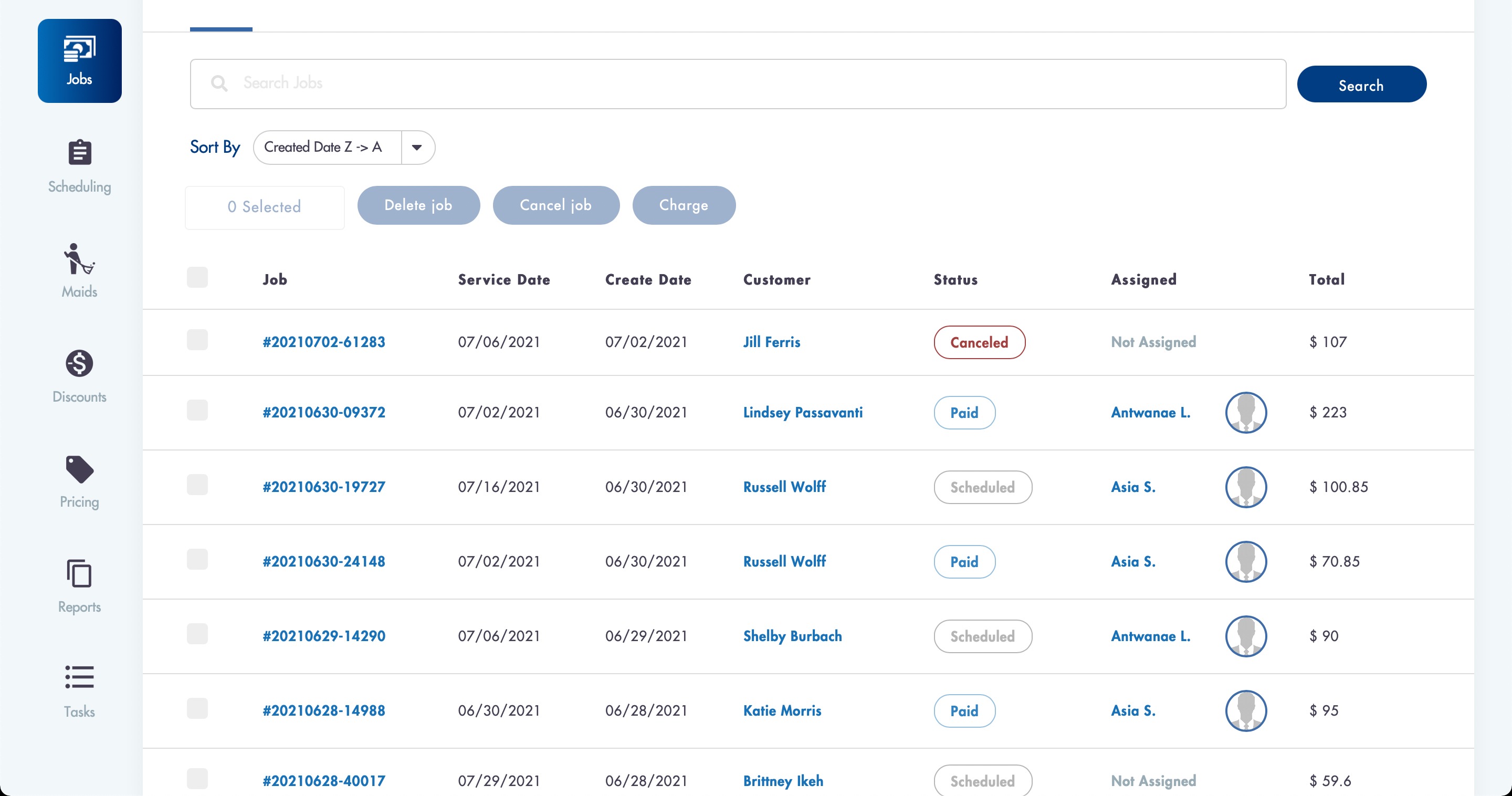Open customer Katie Morris
Viewport: 1512px width, 796px height.
[x=782, y=710]
